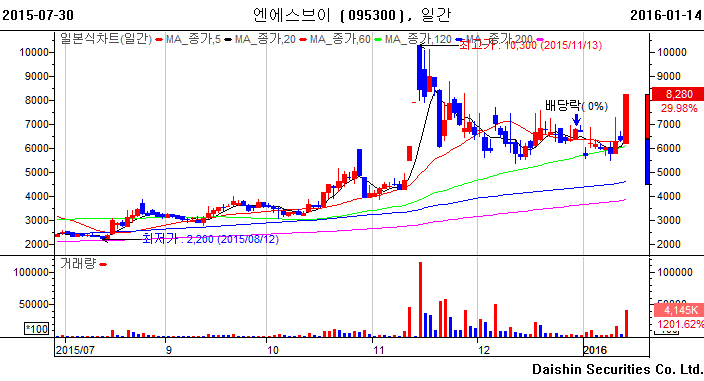Click the 배당락( 0%) label
This screenshot has height=381, width=704.
[x=576, y=106]
